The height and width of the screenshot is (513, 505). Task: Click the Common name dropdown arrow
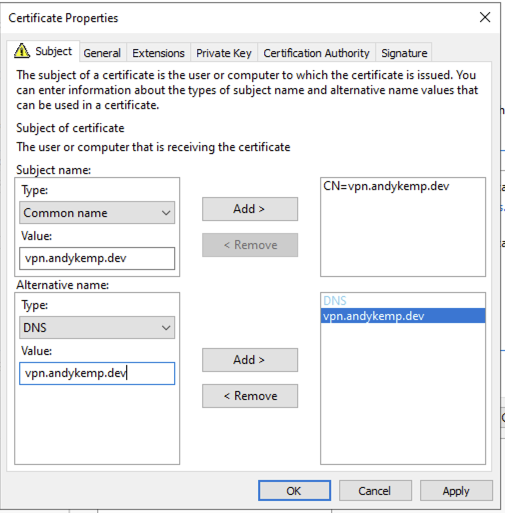[x=166, y=213]
